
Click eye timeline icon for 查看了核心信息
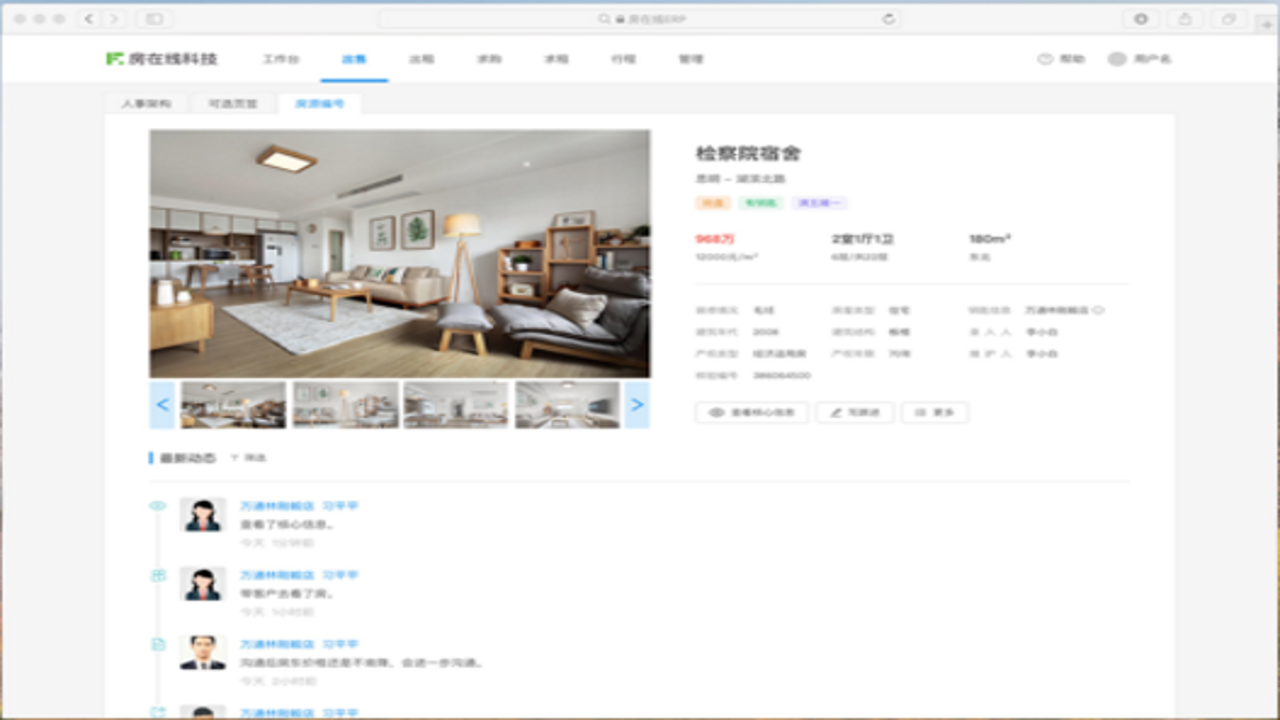click(157, 506)
